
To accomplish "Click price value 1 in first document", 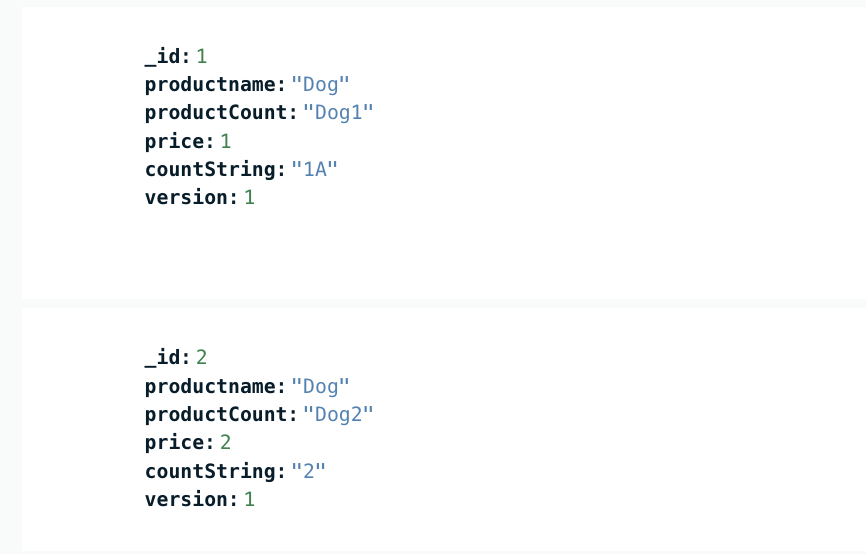I will (x=226, y=141).
